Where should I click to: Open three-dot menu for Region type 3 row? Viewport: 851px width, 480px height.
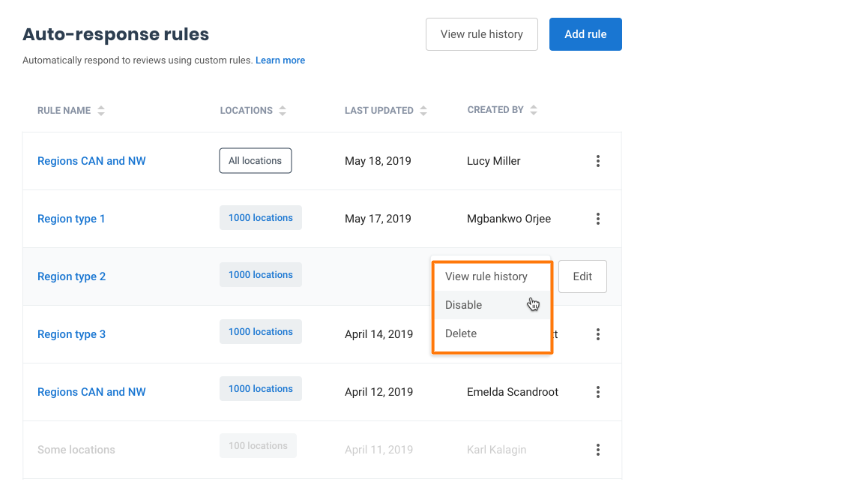598,335
